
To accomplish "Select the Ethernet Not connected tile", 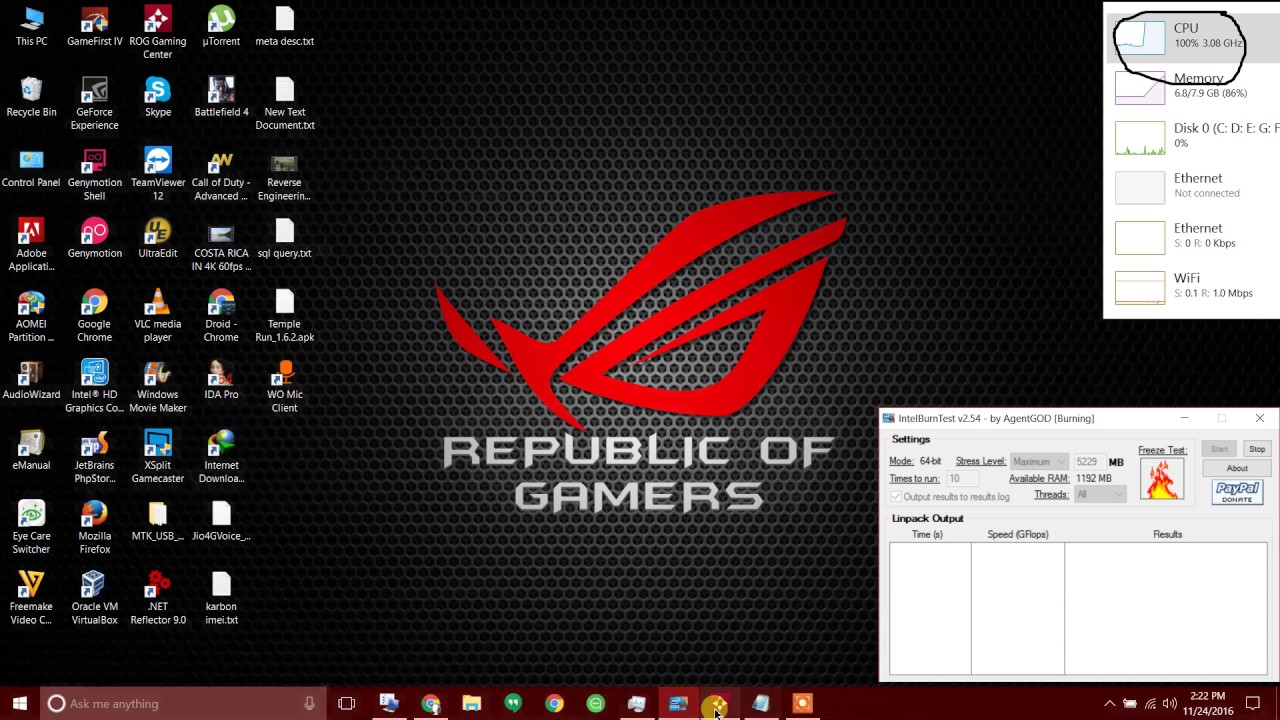I will [x=1193, y=186].
